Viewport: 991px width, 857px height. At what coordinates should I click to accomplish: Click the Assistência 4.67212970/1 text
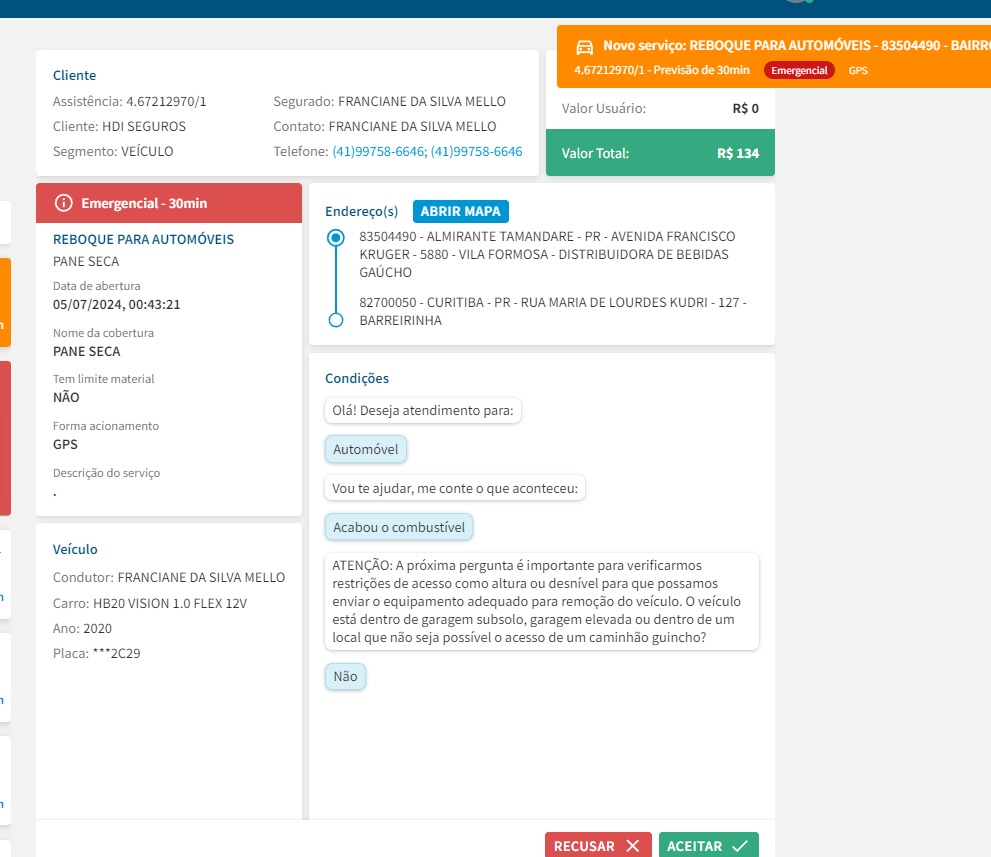[130, 102]
